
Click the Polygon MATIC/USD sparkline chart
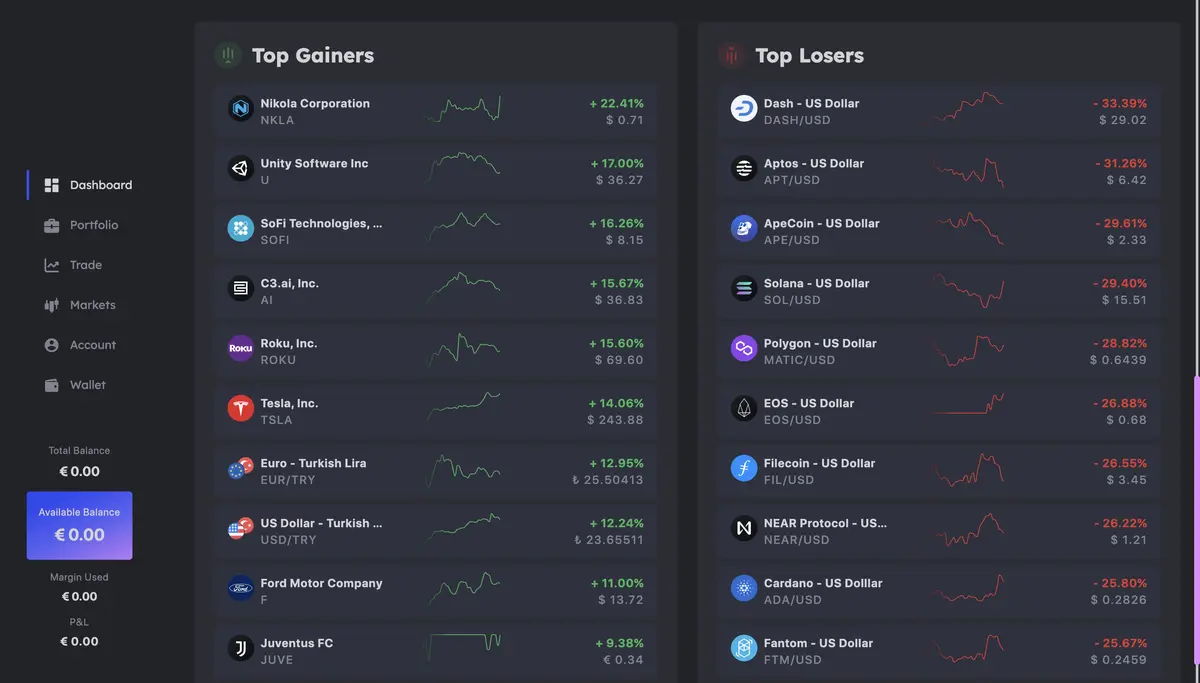coord(968,349)
